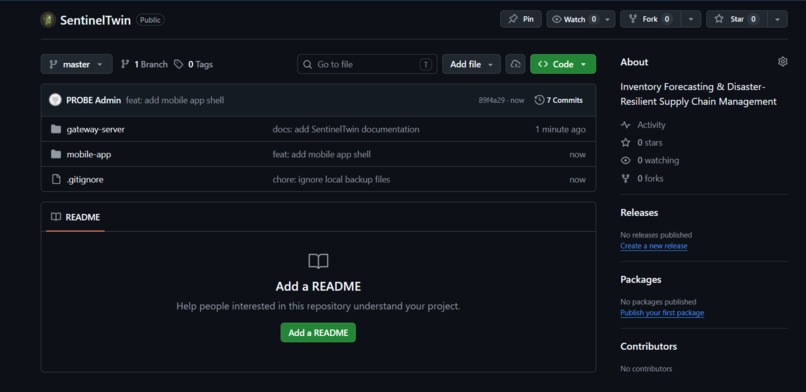Open the SentinelTwin repository name link
The height and width of the screenshot is (392, 806).
point(95,20)
